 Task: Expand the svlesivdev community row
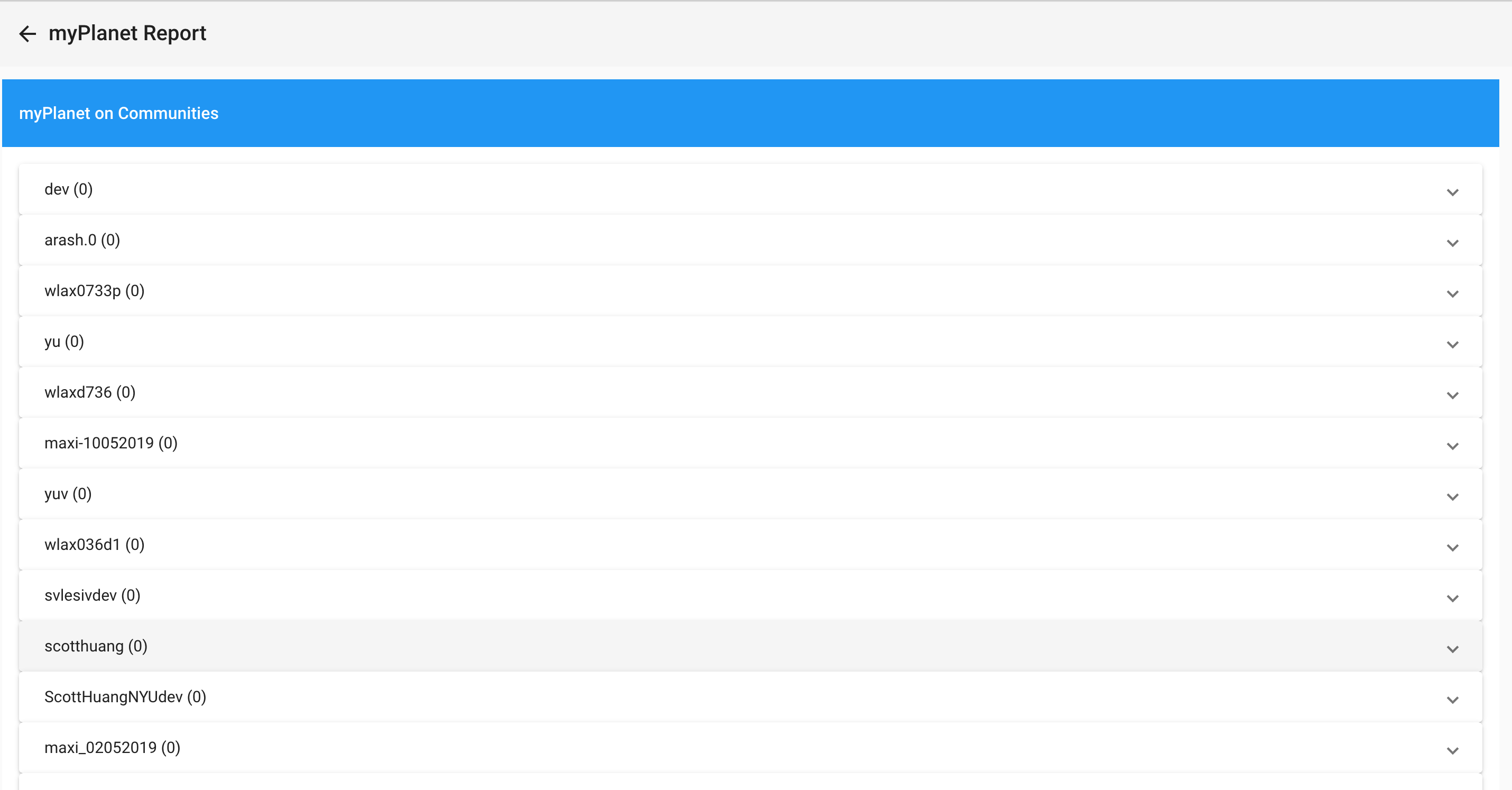tap(1453, 599)
